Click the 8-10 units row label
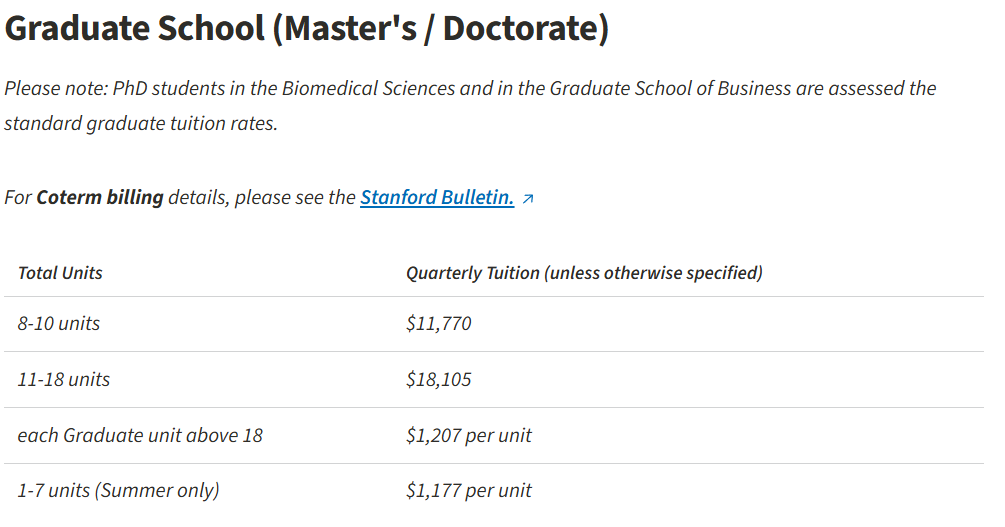1005x527 pixels. coord(59,323)
